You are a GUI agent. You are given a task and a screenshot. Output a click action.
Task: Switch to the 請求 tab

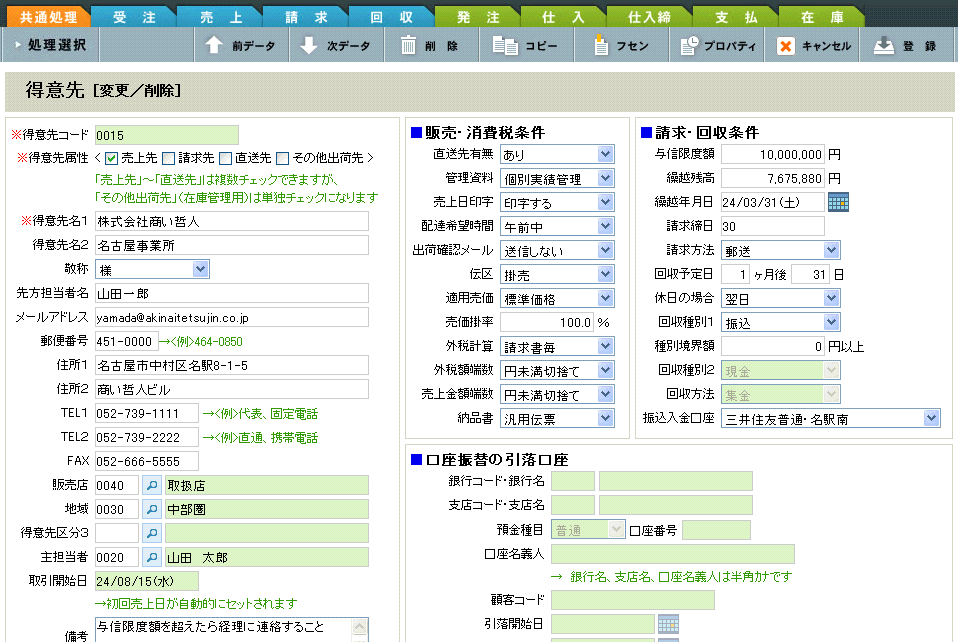(307, 16)
